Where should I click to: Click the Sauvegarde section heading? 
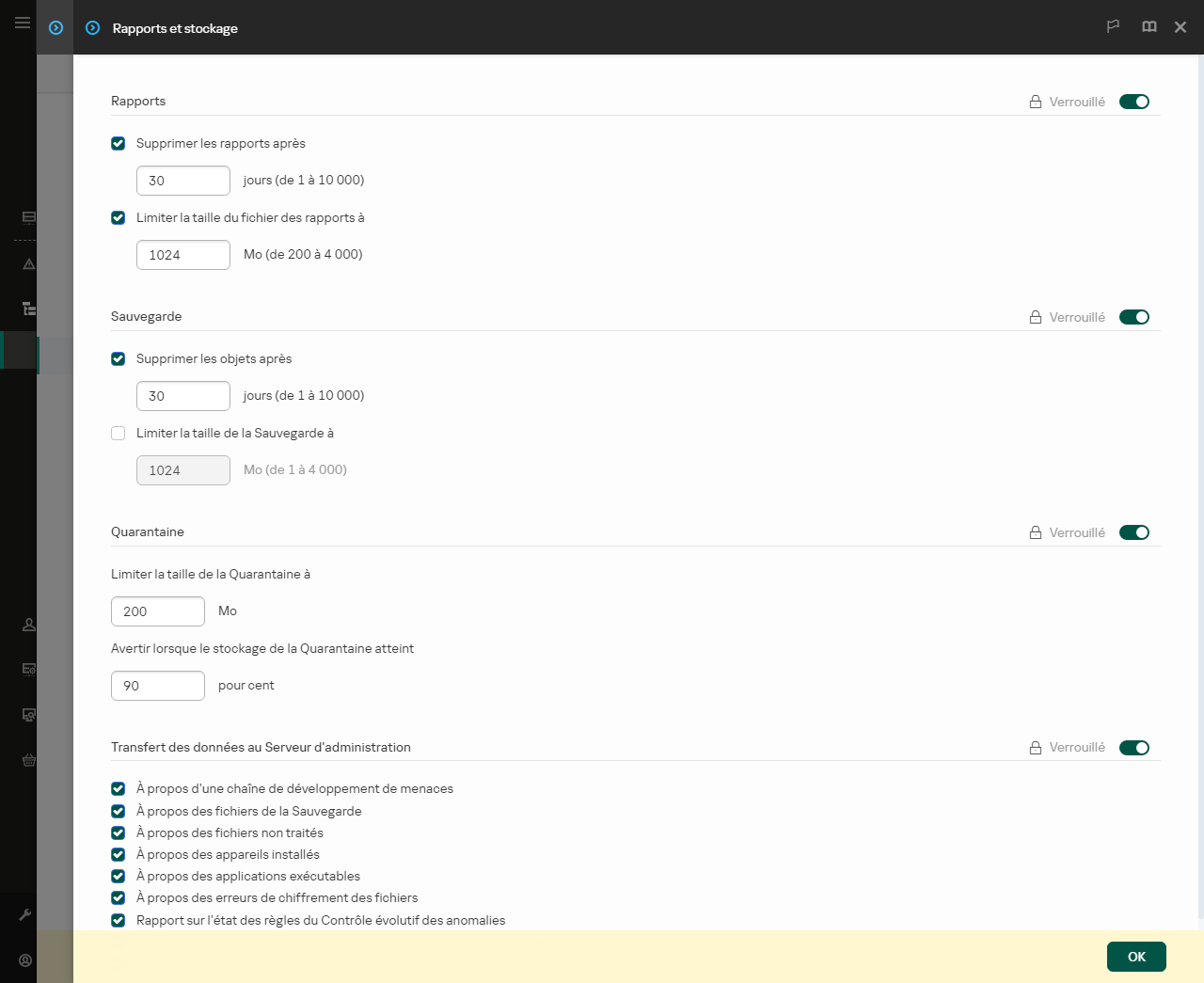tap(147, 316)
